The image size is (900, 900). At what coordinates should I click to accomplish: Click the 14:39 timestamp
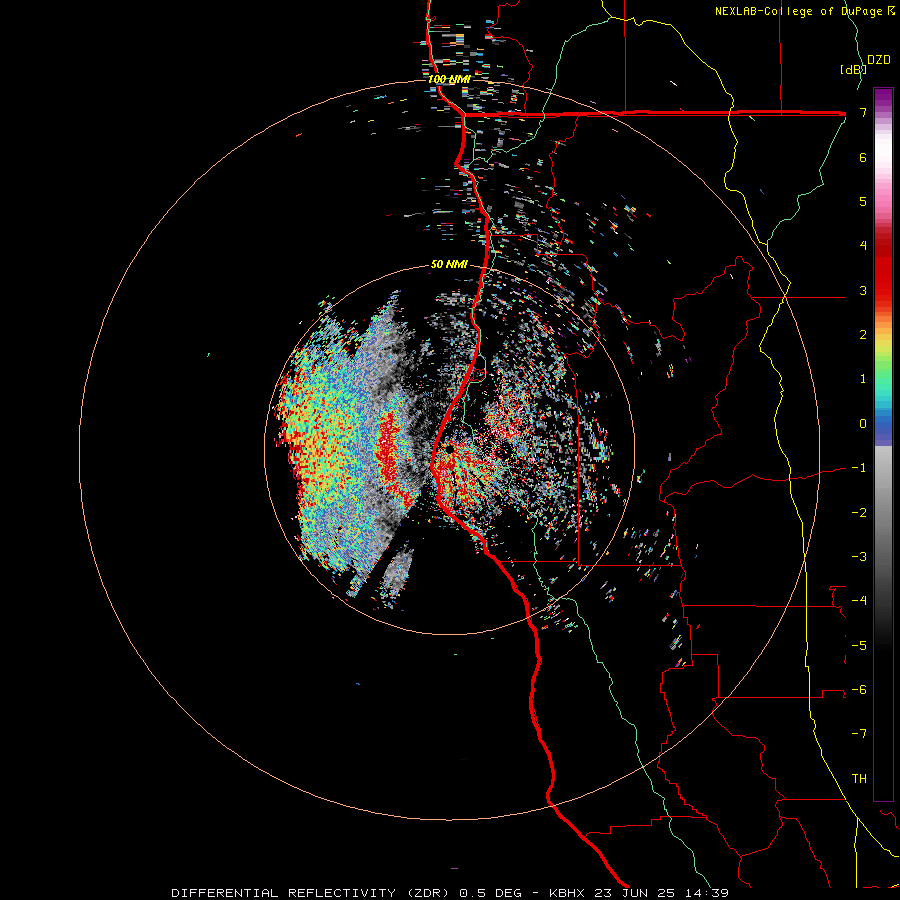point(705,893)
